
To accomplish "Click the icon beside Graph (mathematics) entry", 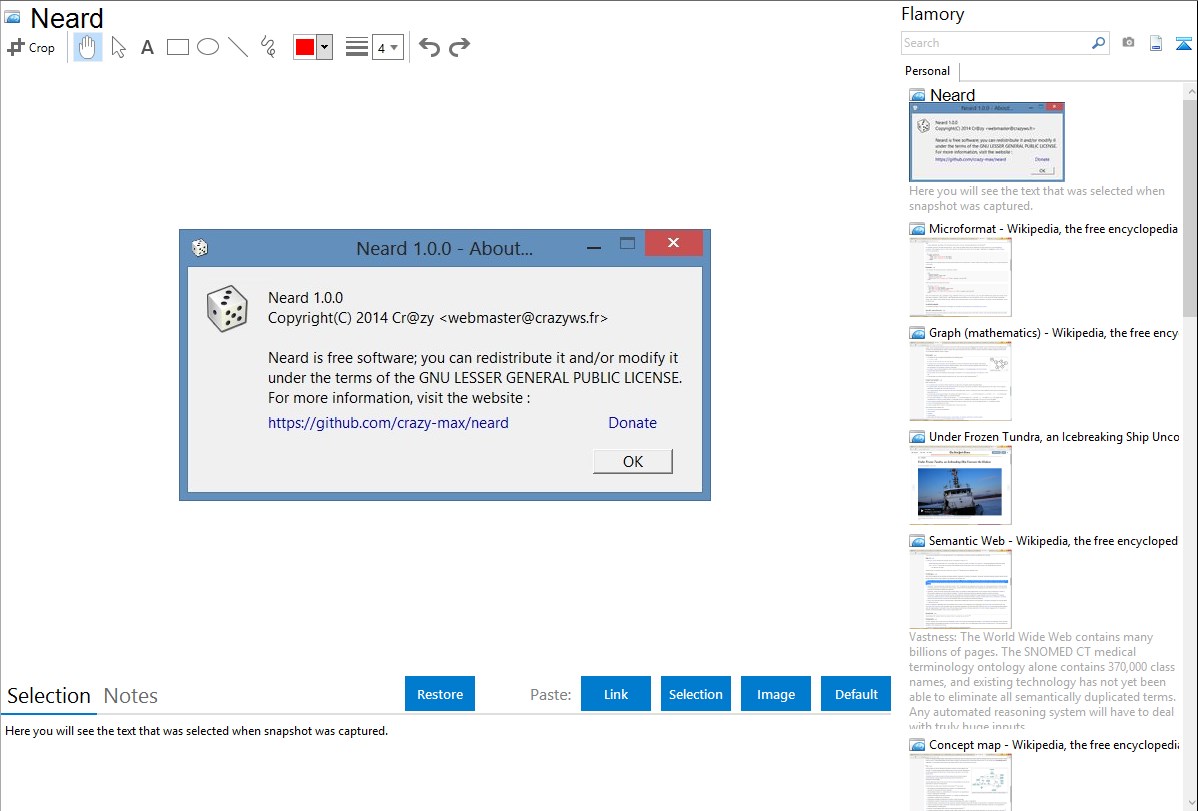I will (x=917, y=333).
